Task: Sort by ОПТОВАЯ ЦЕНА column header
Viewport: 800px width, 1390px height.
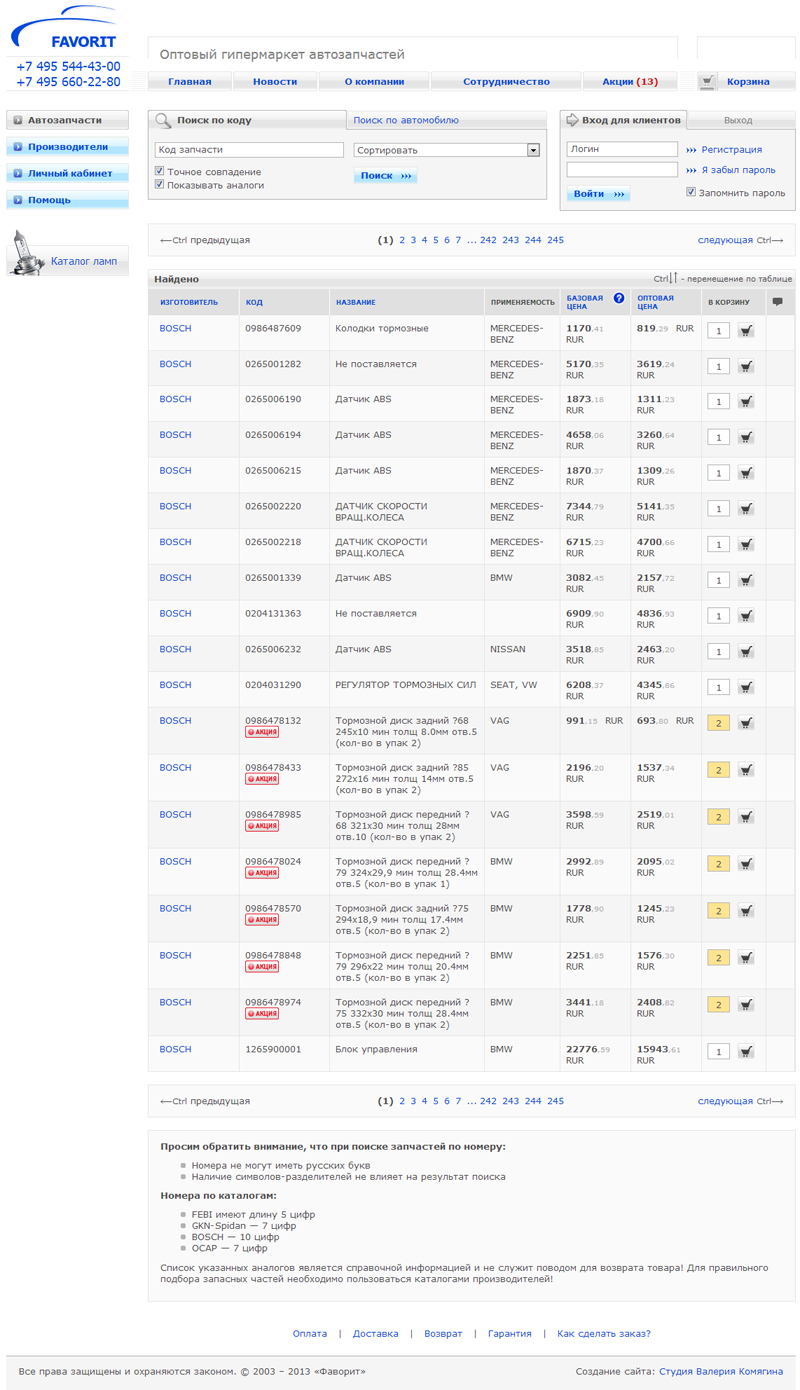Action: (x=655, y=302)
